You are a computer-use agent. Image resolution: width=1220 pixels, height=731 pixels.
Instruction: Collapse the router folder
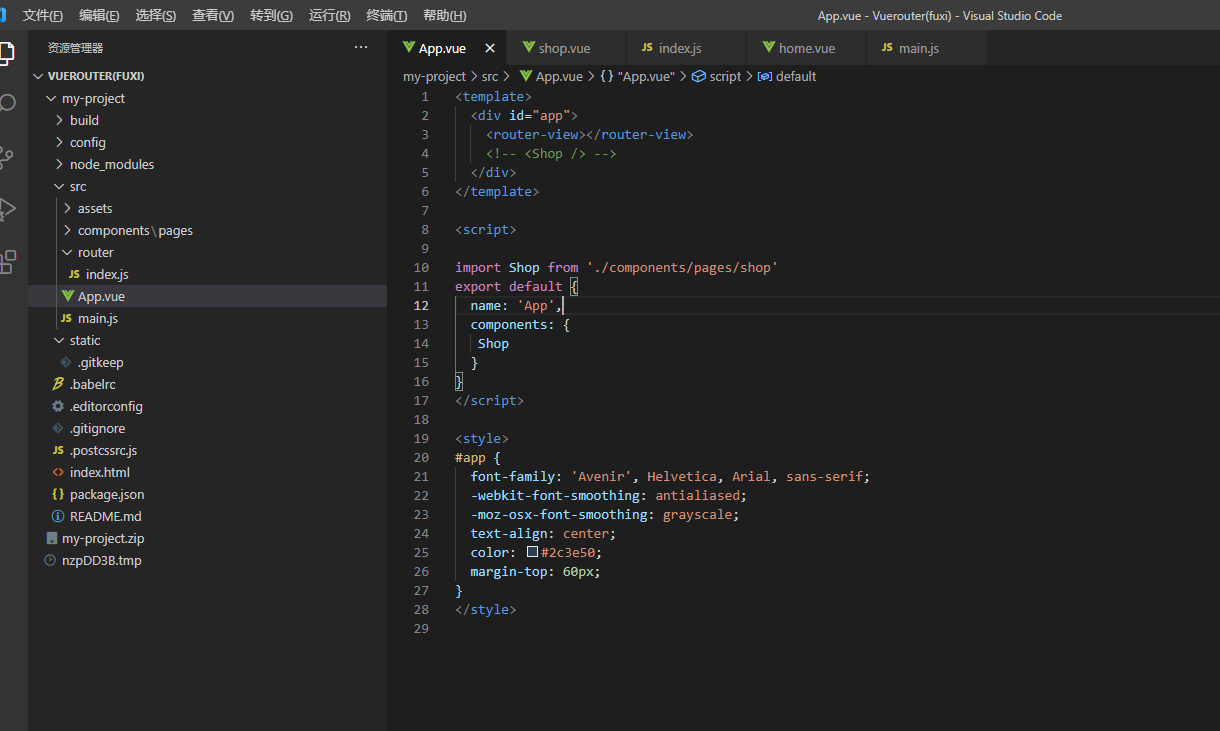(x=67, y=252)
